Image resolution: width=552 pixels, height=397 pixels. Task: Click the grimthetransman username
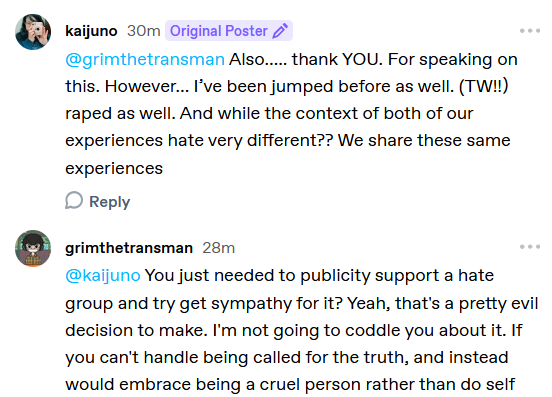(129, 248)
